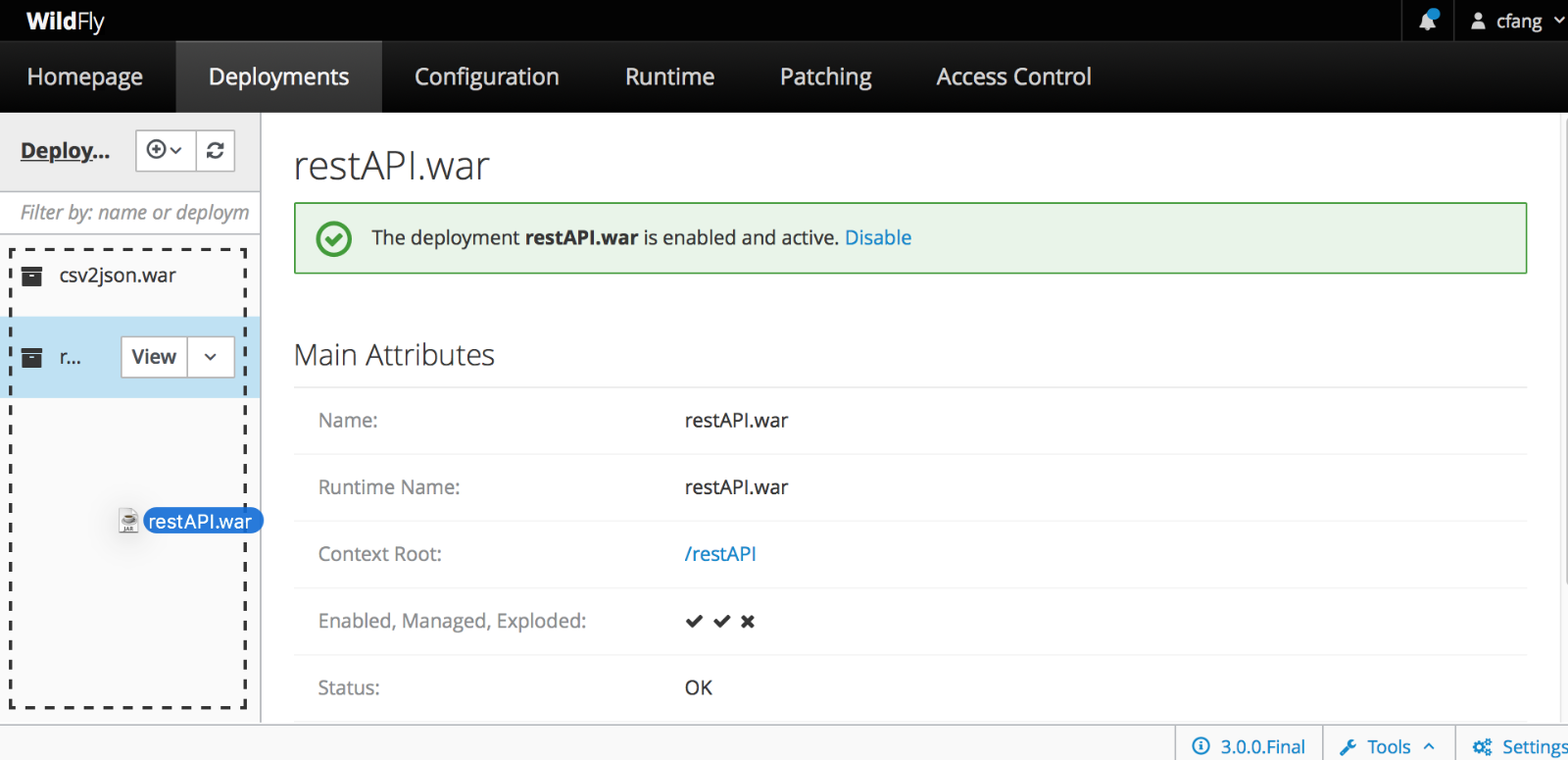Open the notifications bell icon
The width and height of the screenshot is (1568, 760).
(1428, 21)
